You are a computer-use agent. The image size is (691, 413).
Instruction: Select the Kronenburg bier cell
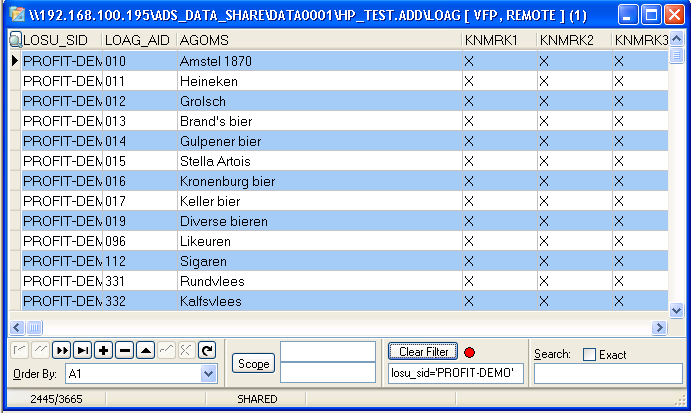pos(319,182)
